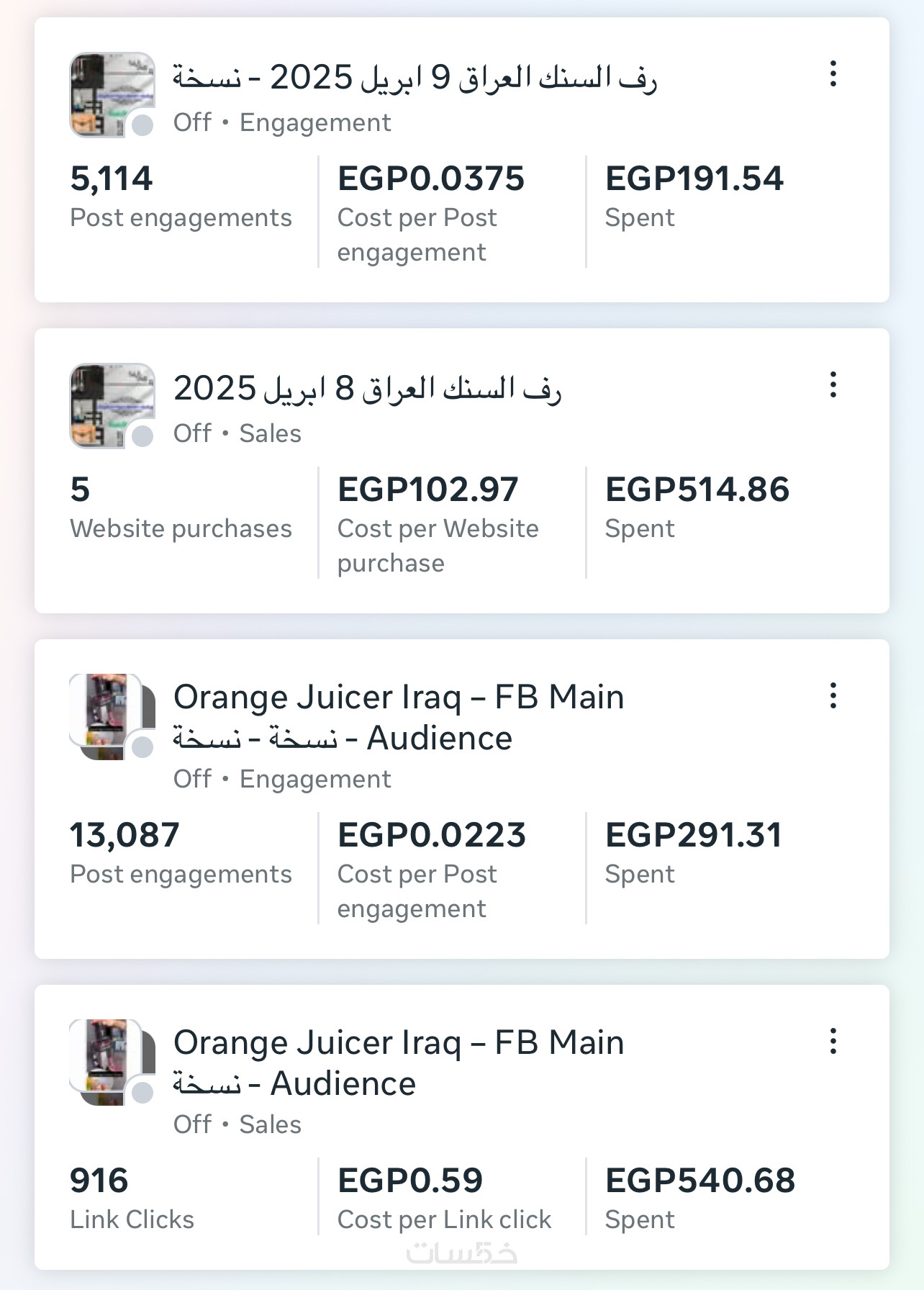The width and height of the screenshot is (924, 1290).
Task: Select the 916 Link Clicks metric
Action: 99,1181
